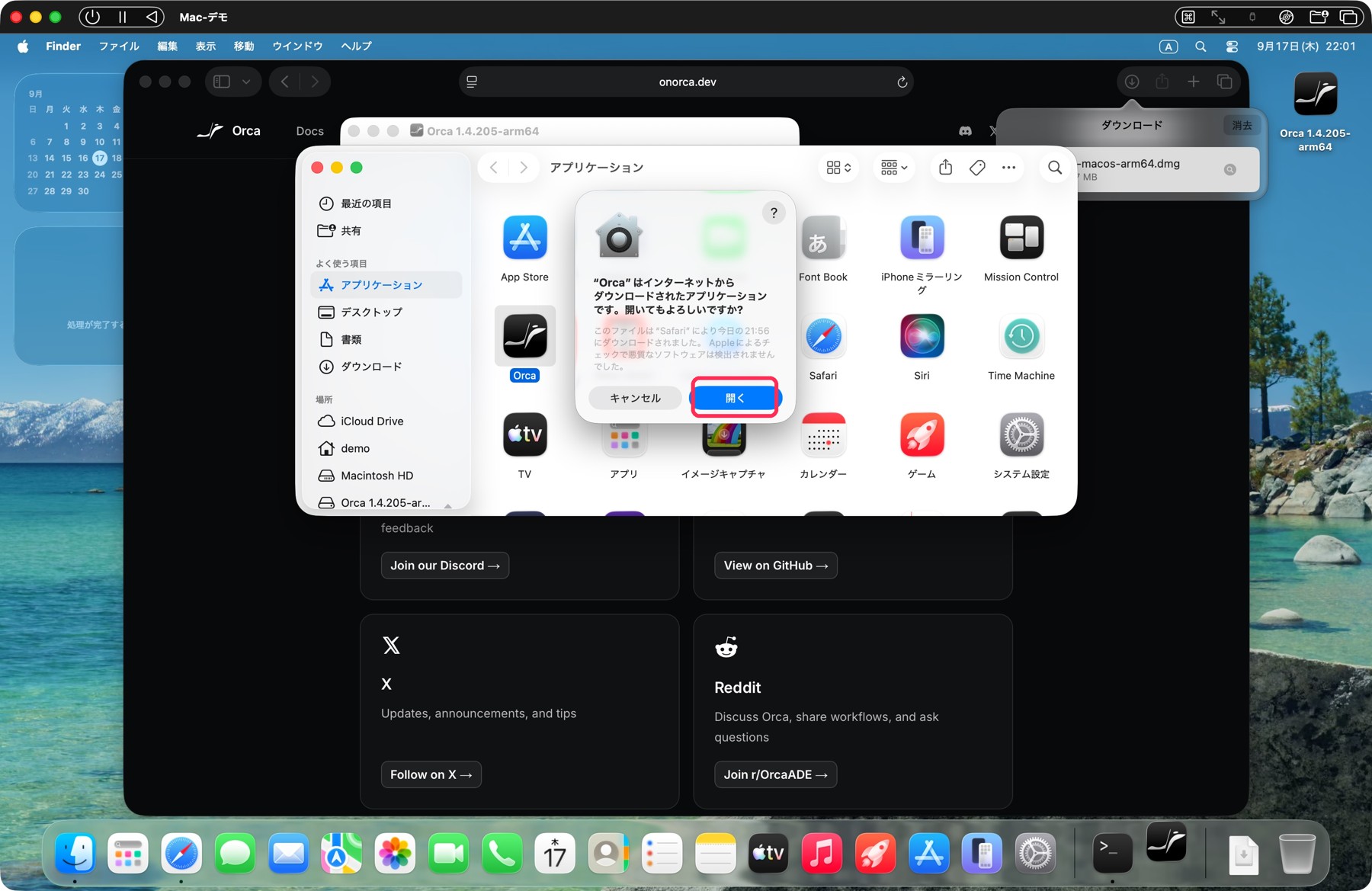Select 最近の項目 in Finder sidebar
1372x891 pixels.
pyautogui.click(x=387, y=204)
